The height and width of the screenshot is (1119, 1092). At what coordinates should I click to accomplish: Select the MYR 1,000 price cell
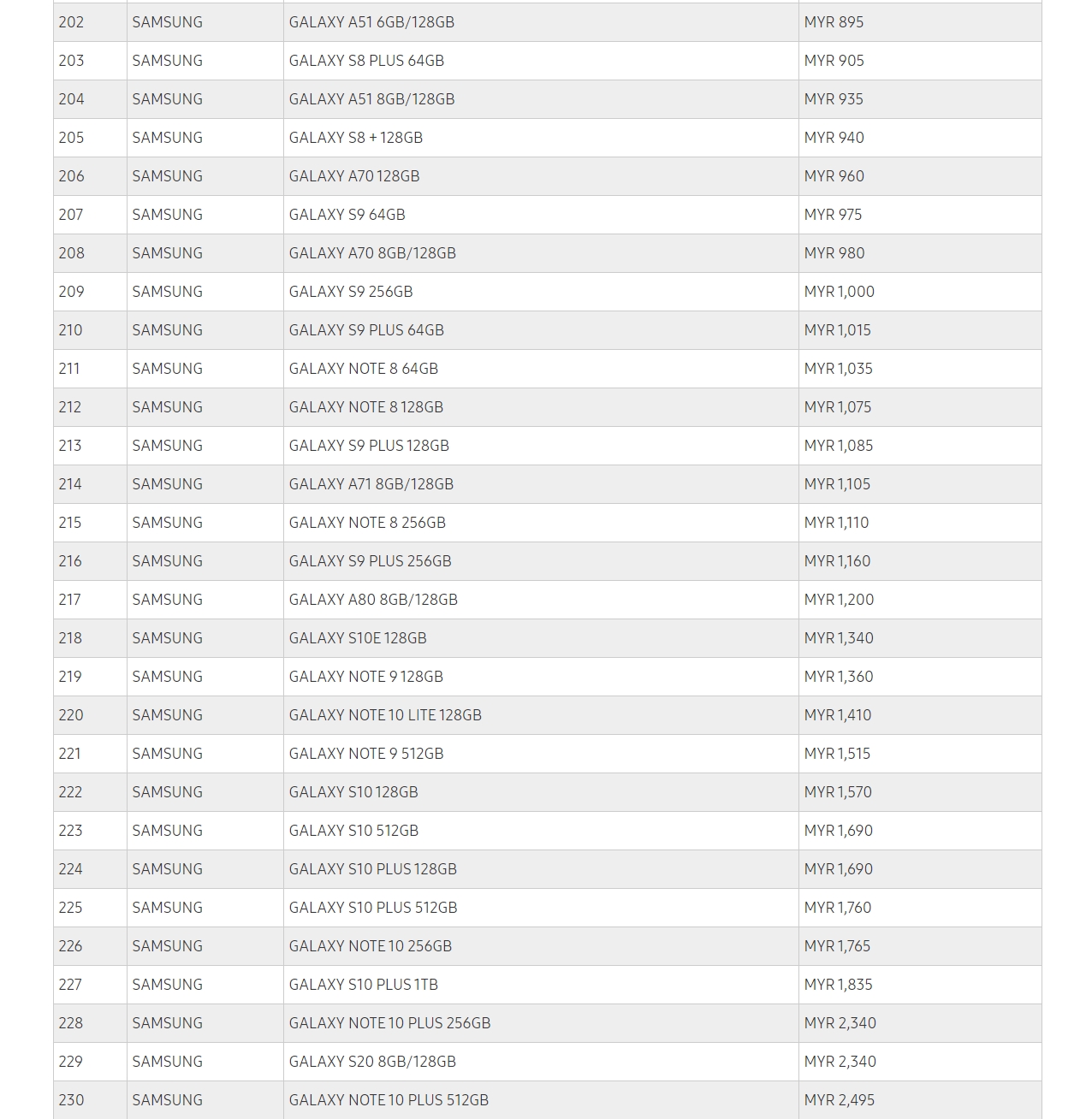839,292
